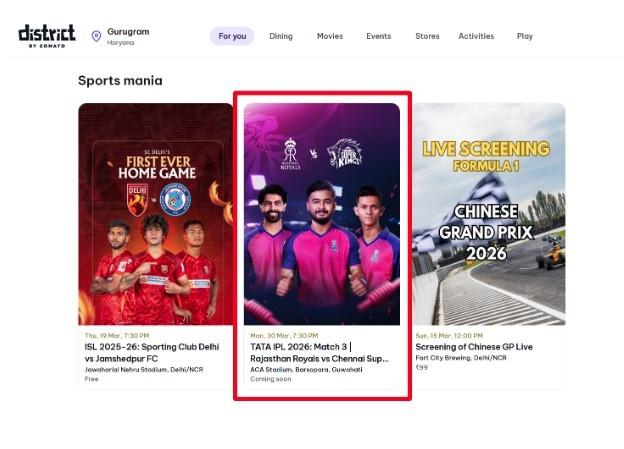The width and height of the screenshot is (624, 449).
Task: Click the Mon, 30 Mar, 7:30 PM date
Action: 284,336
